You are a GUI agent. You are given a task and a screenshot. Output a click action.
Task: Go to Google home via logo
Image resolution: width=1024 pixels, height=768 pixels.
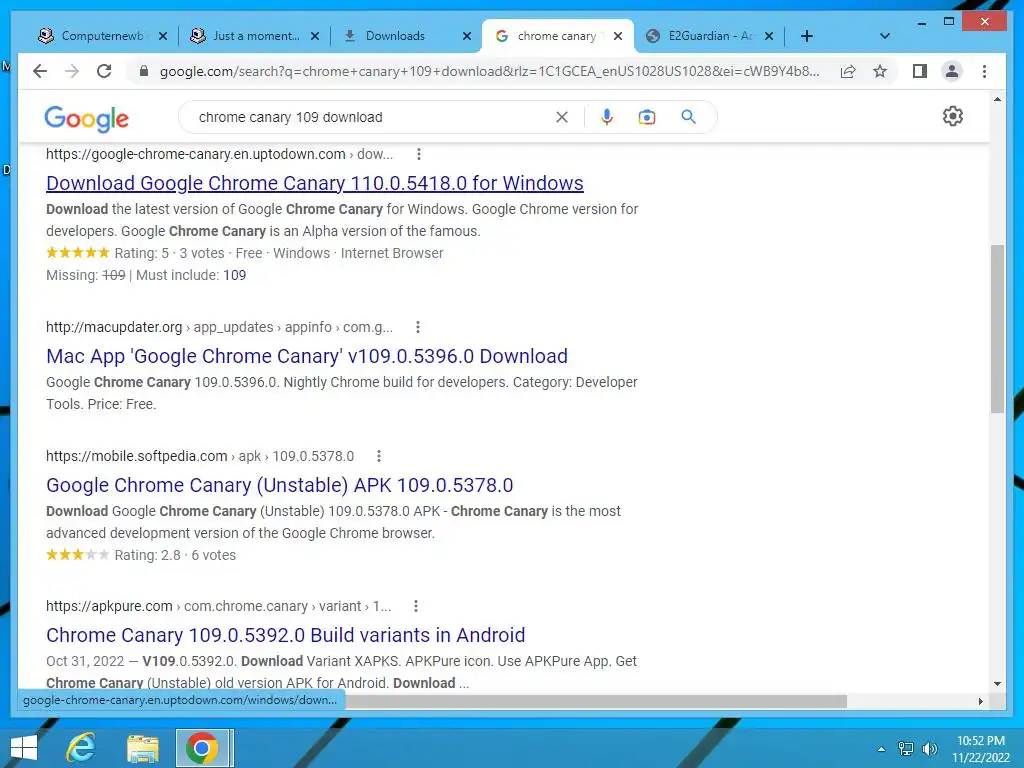tap(86, 118)
